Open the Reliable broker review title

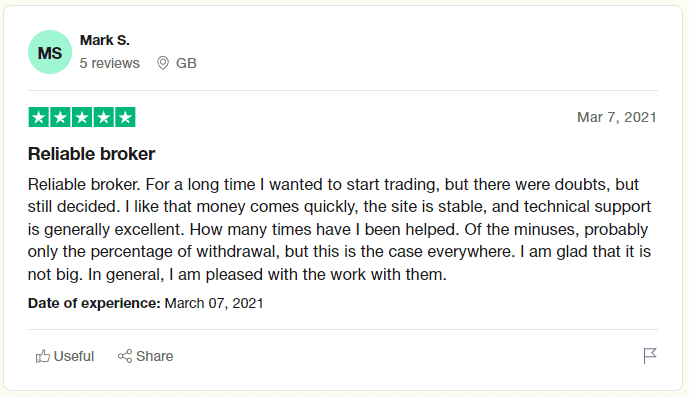coord(91,154)
